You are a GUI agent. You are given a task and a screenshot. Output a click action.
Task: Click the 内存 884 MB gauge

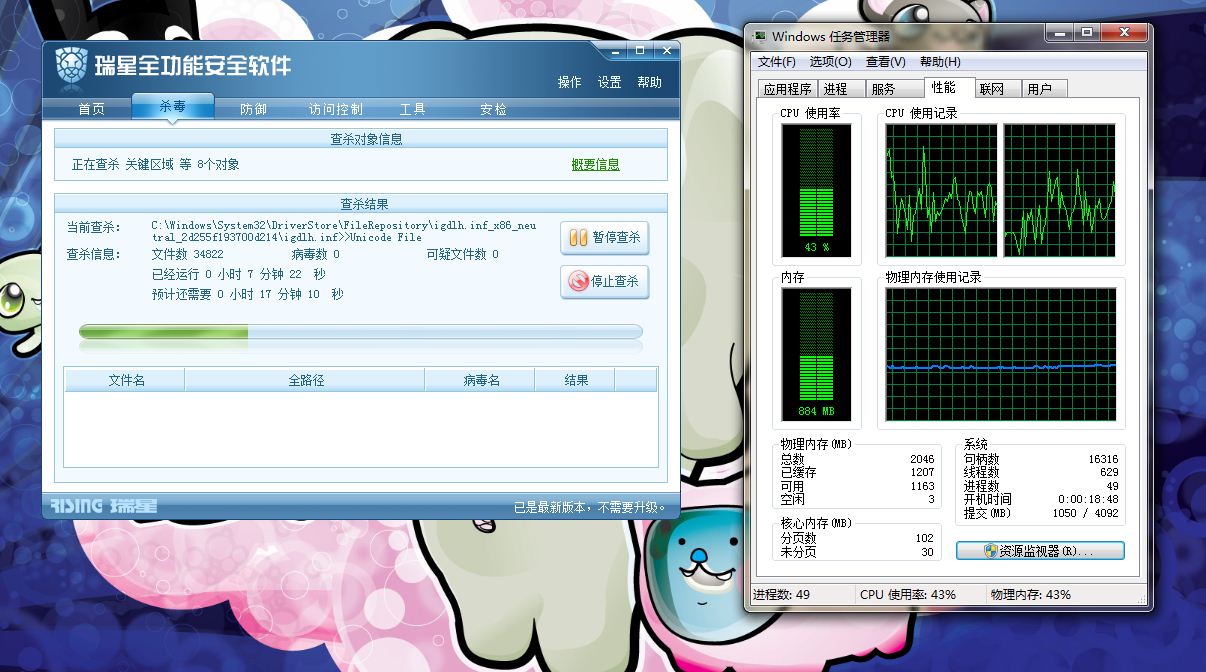tap(816, 355)
